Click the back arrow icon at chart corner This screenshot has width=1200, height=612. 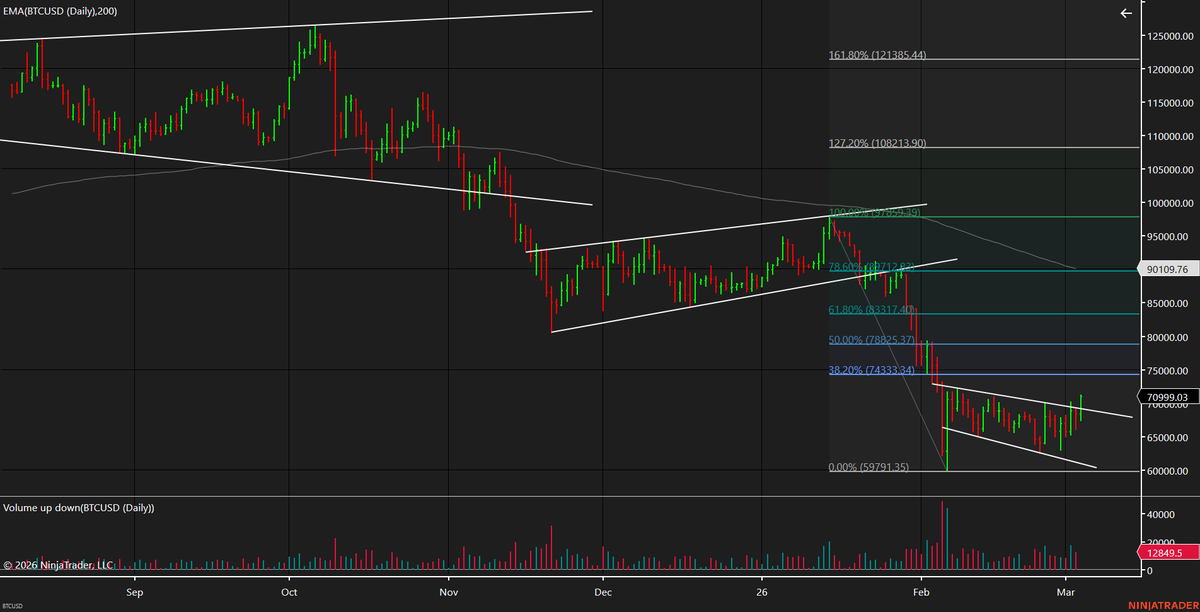point(1126,13)
